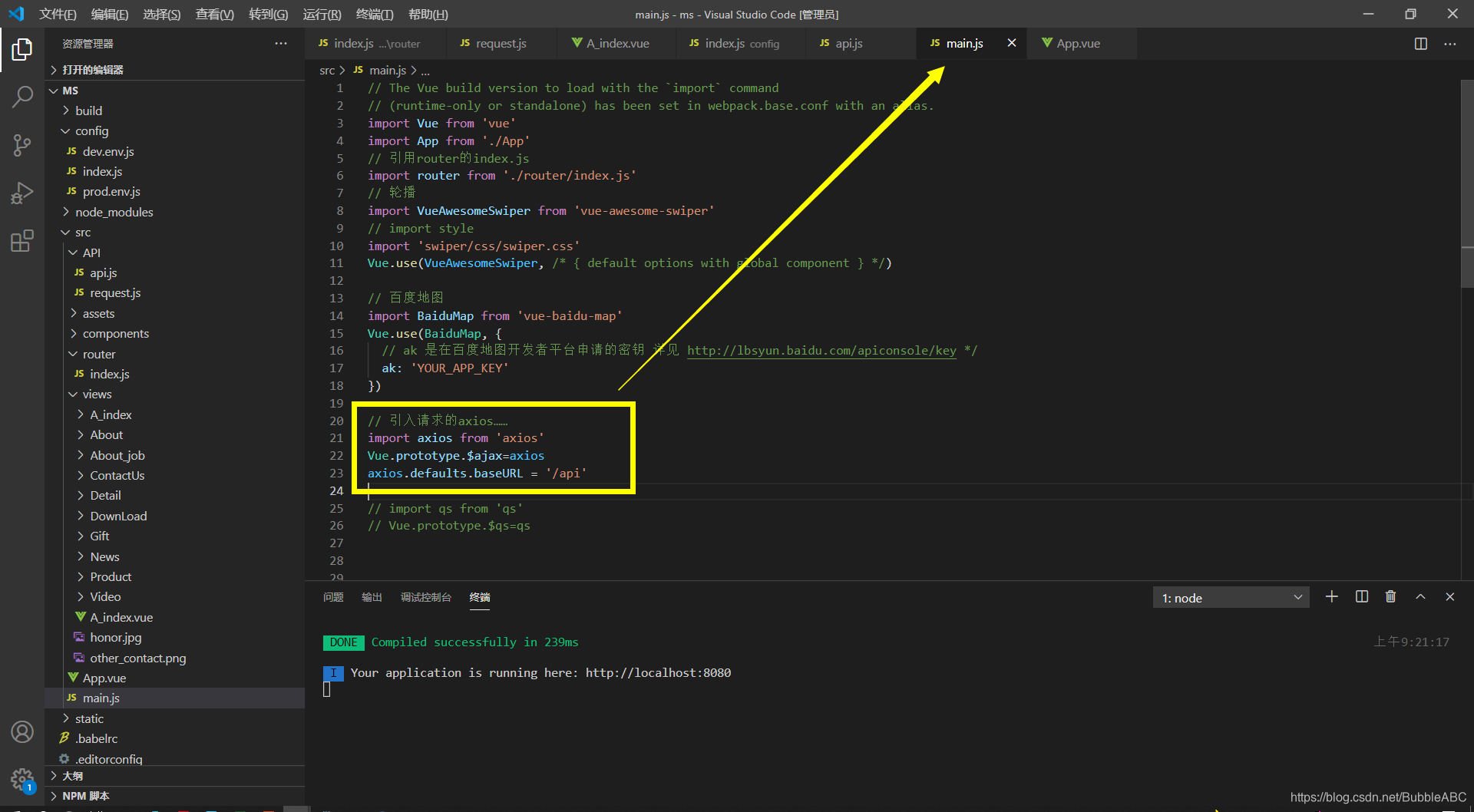This screenshot has height=812, width=1474.
Task: Click the split editor right icon
Action: pos(1421,44)
